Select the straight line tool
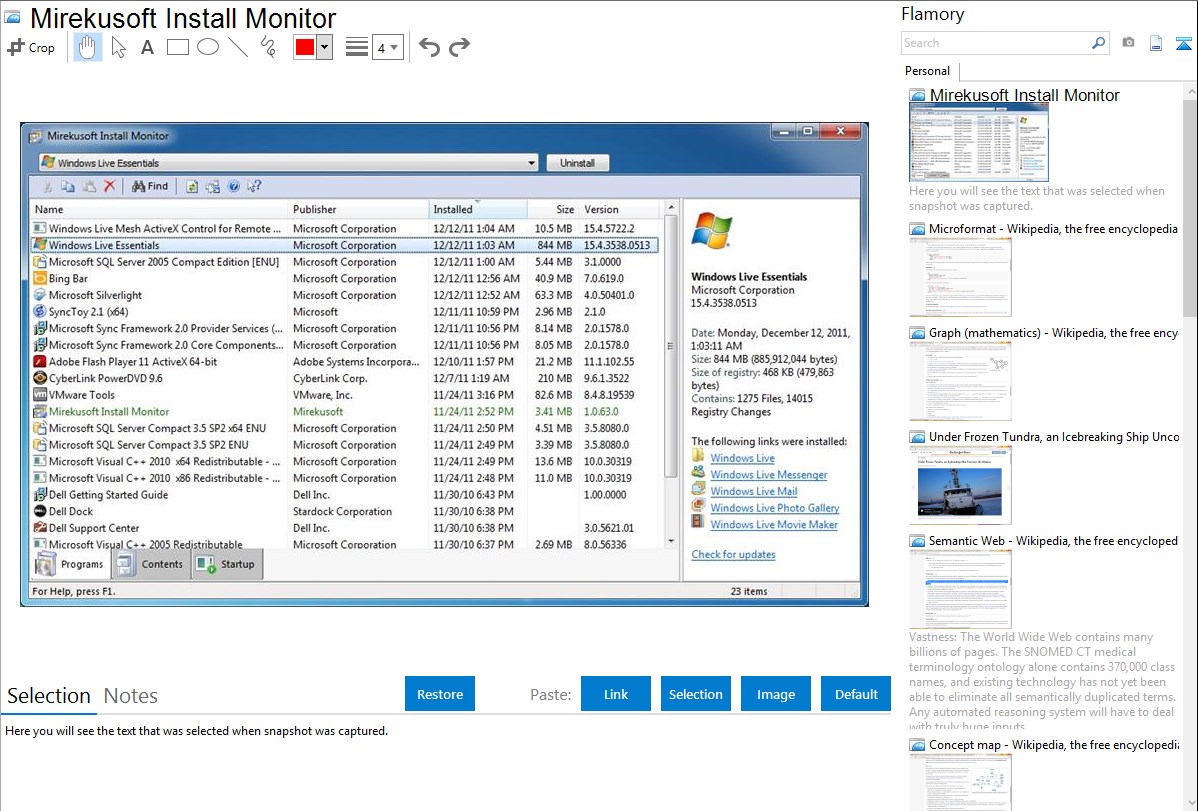 pyautogui.click(x=238, y=47)
